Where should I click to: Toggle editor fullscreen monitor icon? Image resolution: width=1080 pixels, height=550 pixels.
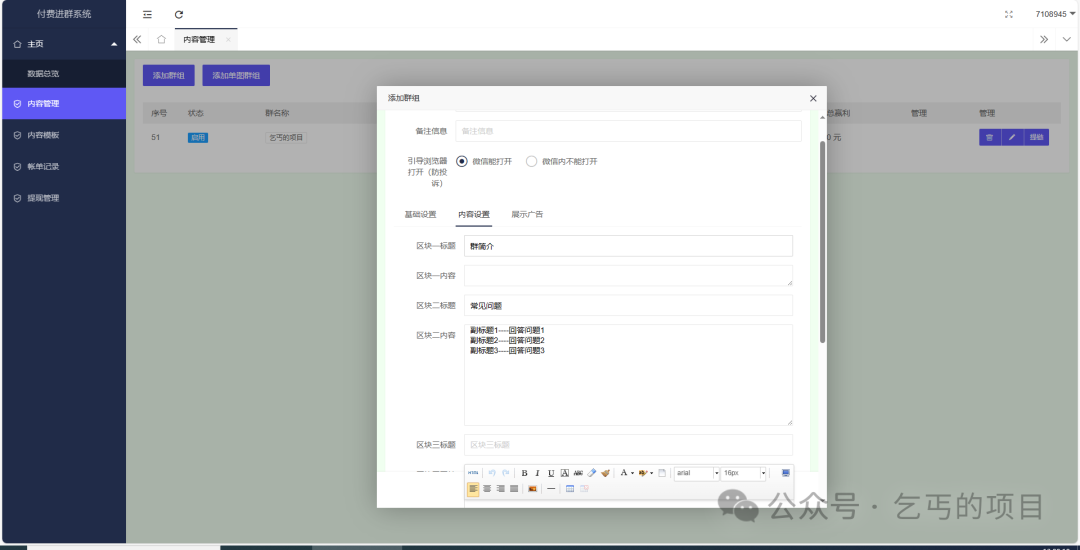785,473
